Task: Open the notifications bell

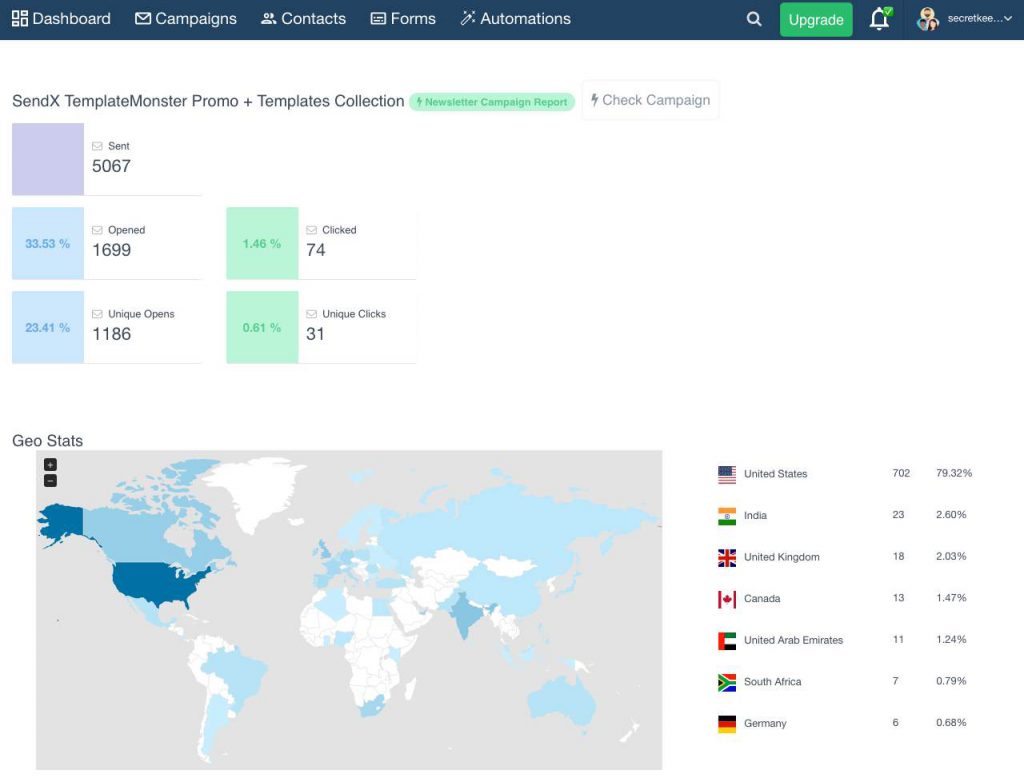Action: pyautogui.click(x=880, y=19)
